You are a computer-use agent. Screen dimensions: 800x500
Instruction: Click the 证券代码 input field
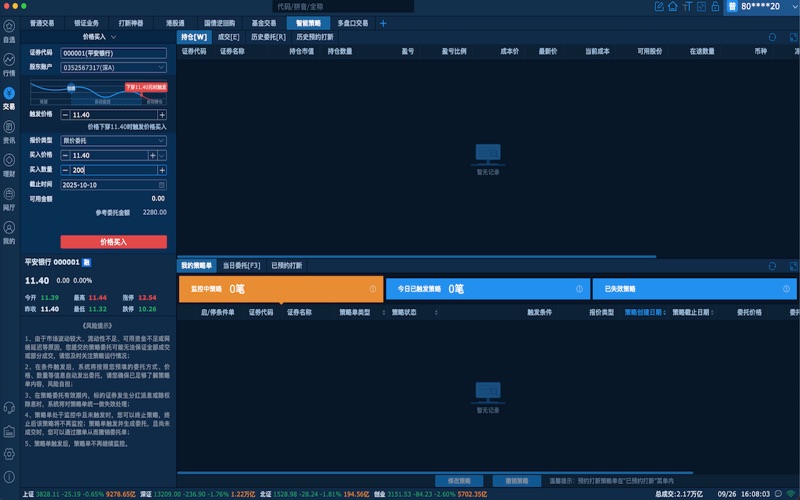coord(112,52)
